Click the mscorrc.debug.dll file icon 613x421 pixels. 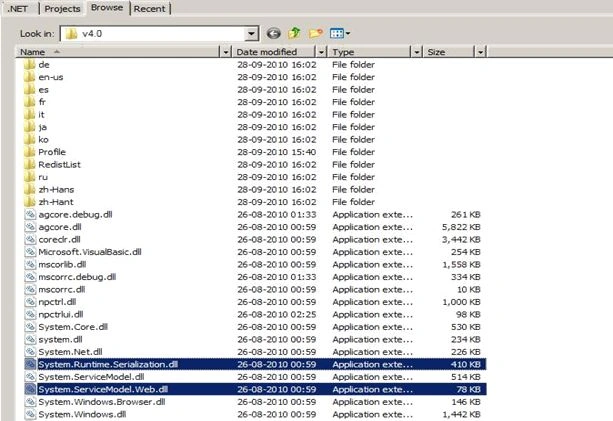pos(30,277)
